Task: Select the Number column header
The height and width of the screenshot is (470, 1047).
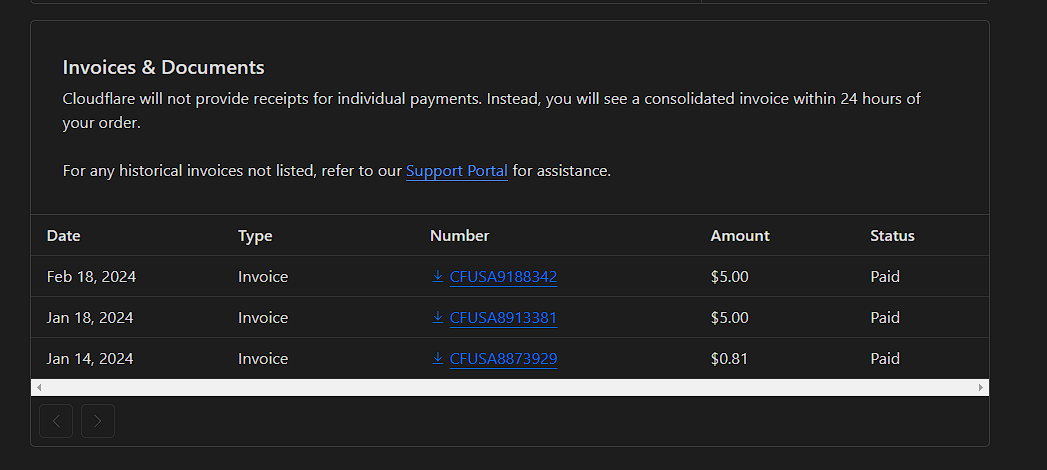Action: (x=459, y=236)
